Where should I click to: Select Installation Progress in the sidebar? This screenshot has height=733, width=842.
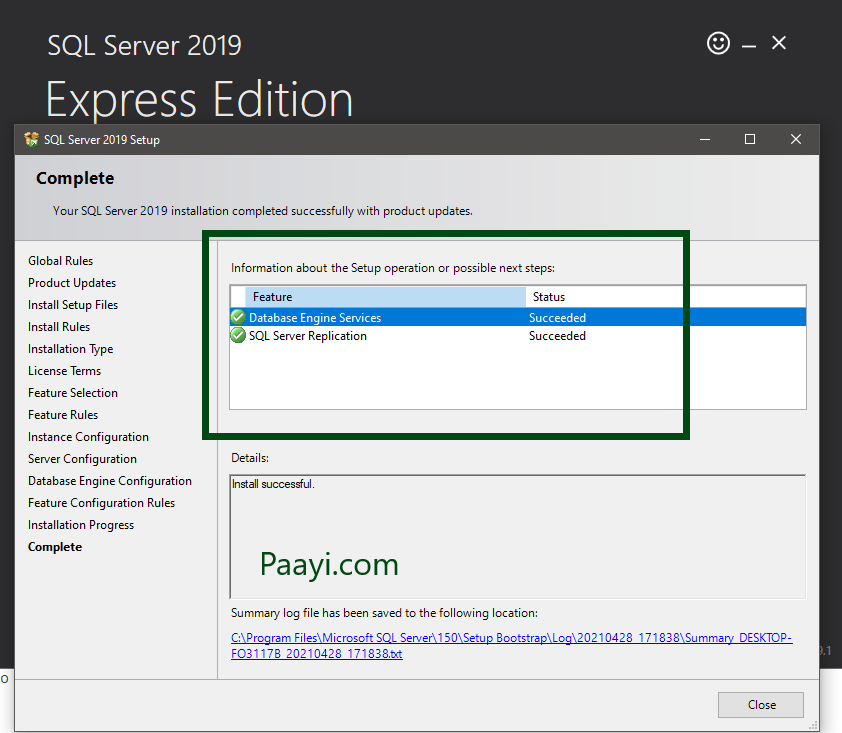tap(80, 524)
